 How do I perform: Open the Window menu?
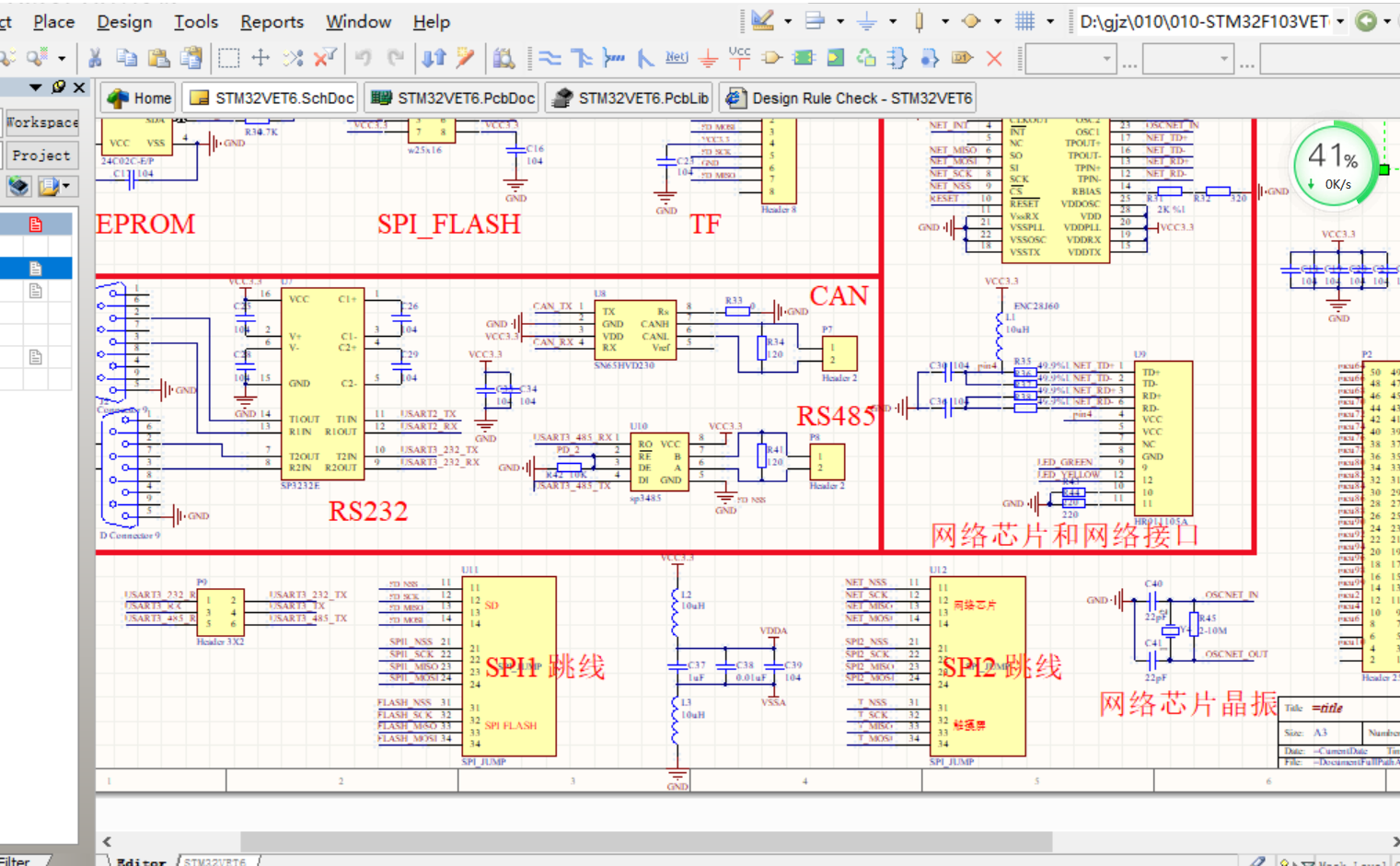point(358,21)
